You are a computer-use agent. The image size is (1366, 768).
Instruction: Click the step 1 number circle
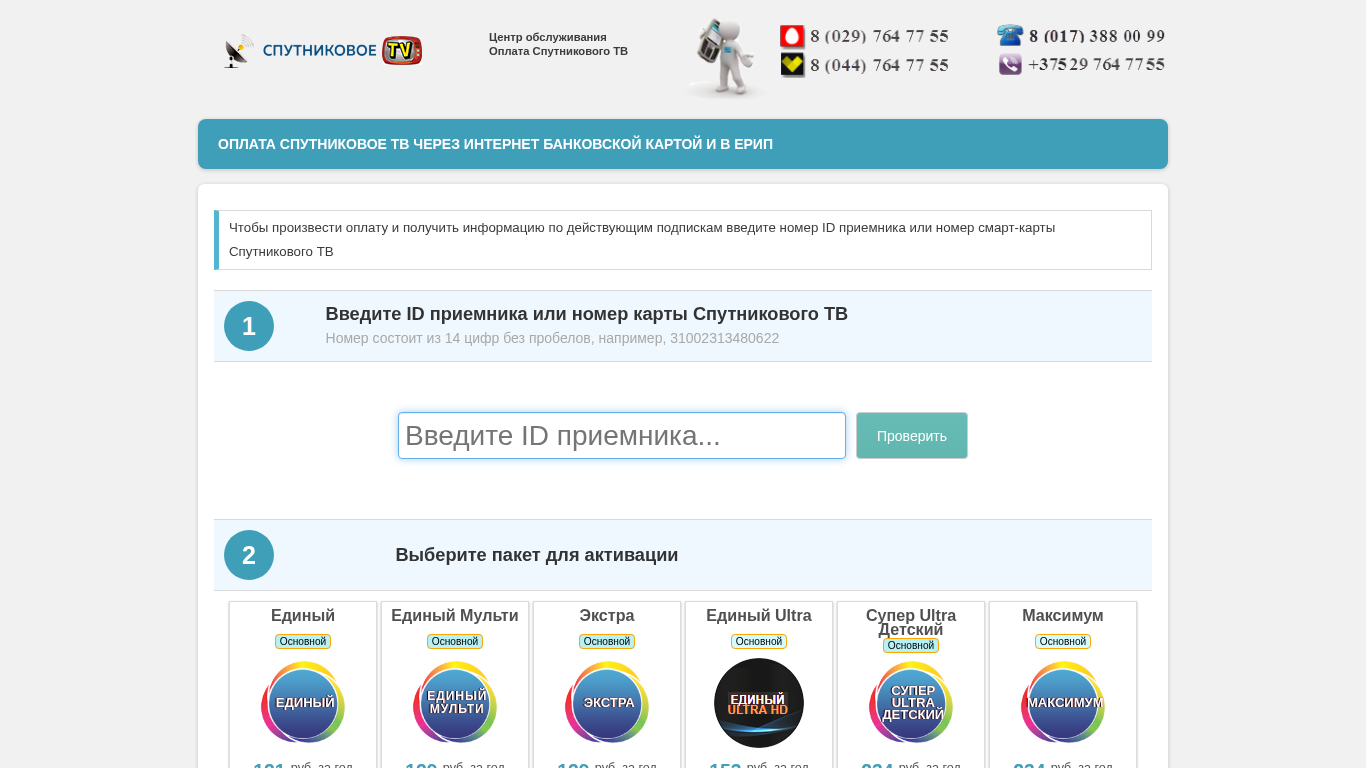249,326
